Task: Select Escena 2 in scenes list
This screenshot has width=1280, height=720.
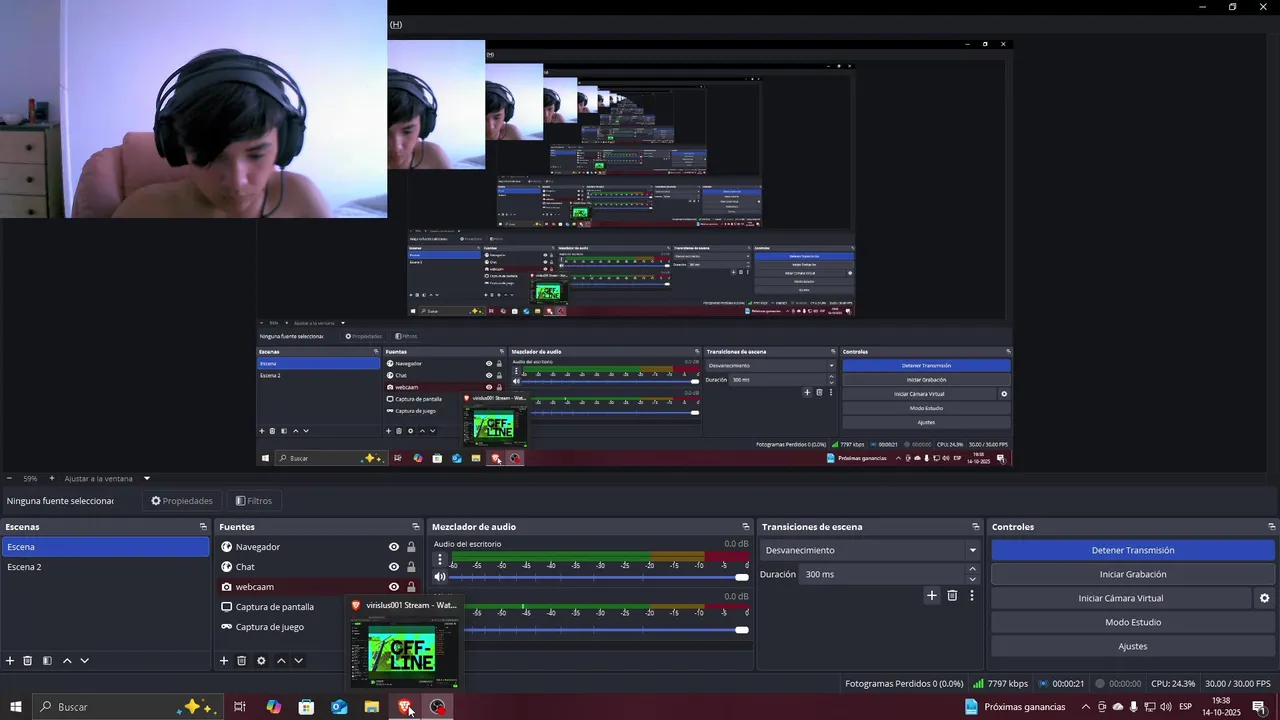Action: pyautogui.click(x=106, y=567)
